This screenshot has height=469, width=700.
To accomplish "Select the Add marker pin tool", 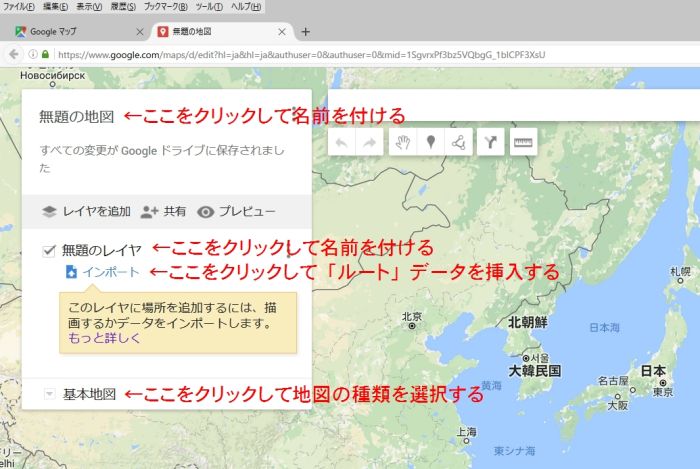I will tap(430, 142).
